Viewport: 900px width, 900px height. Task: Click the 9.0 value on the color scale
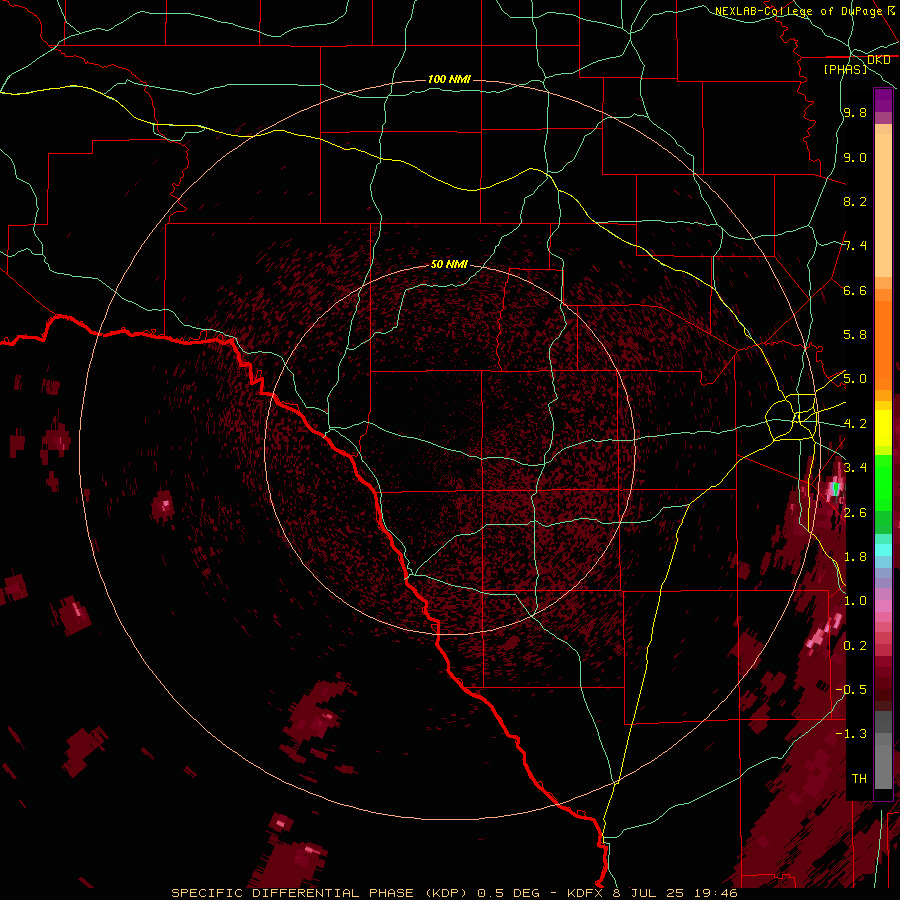click(855, 157)
